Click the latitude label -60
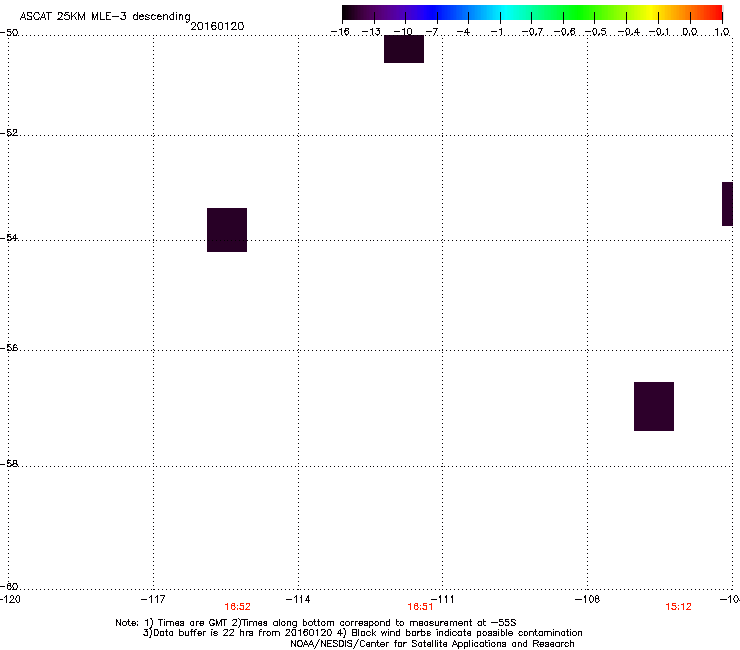This screenshot has width=740, height=650. pos(9,586)
